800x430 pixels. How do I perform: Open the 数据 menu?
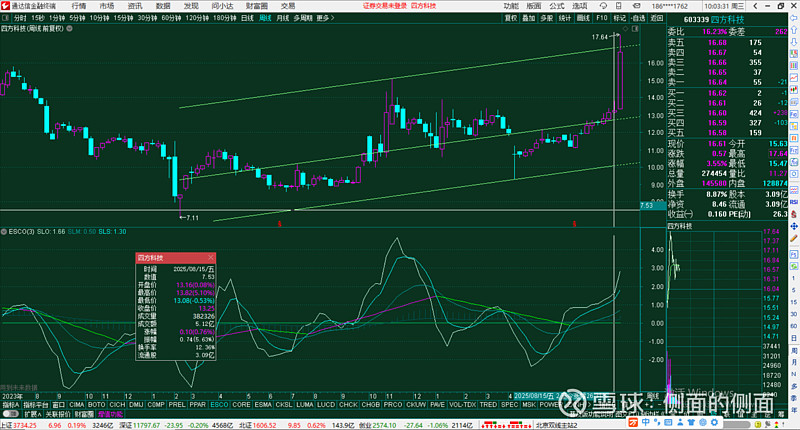(163, 6)
